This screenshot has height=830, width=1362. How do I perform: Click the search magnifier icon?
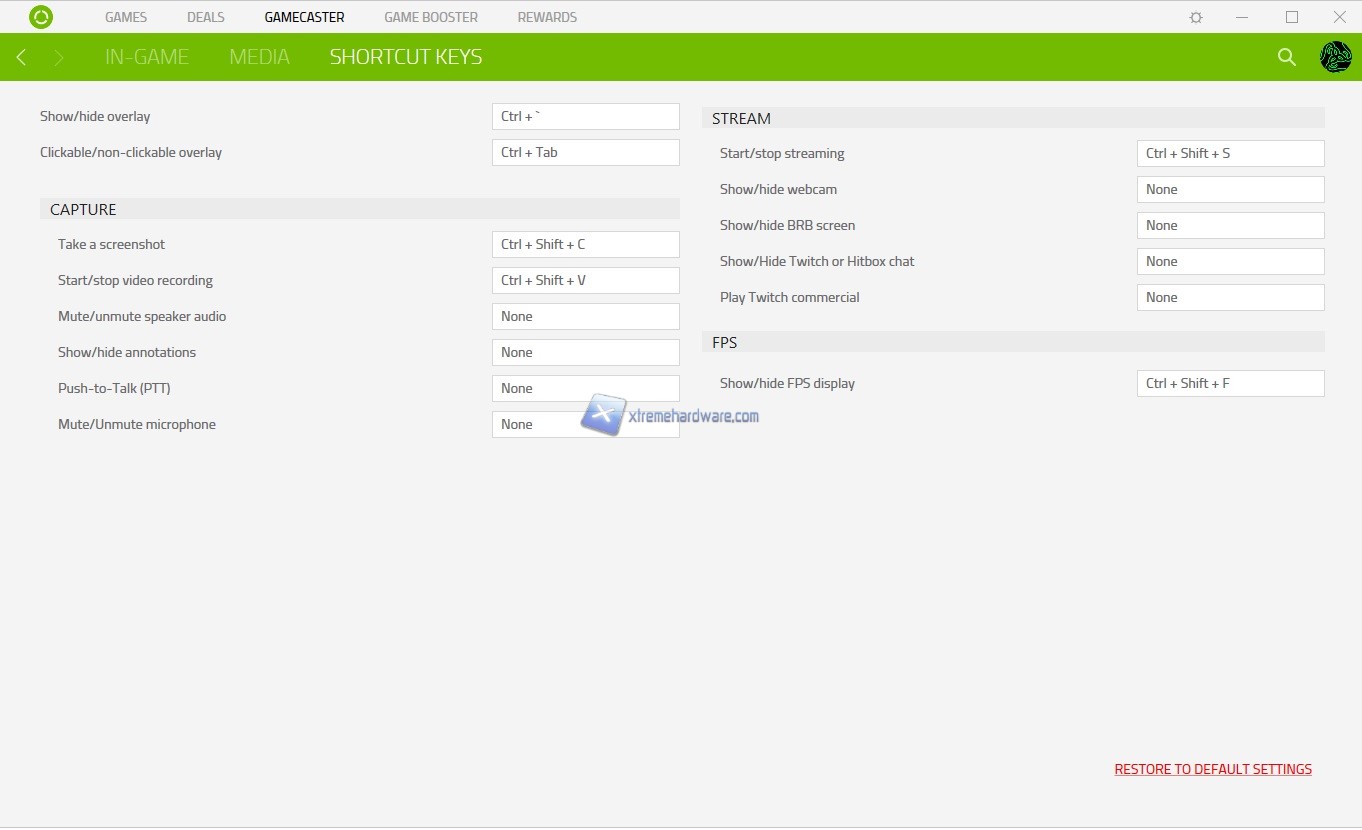point(1287,57)
